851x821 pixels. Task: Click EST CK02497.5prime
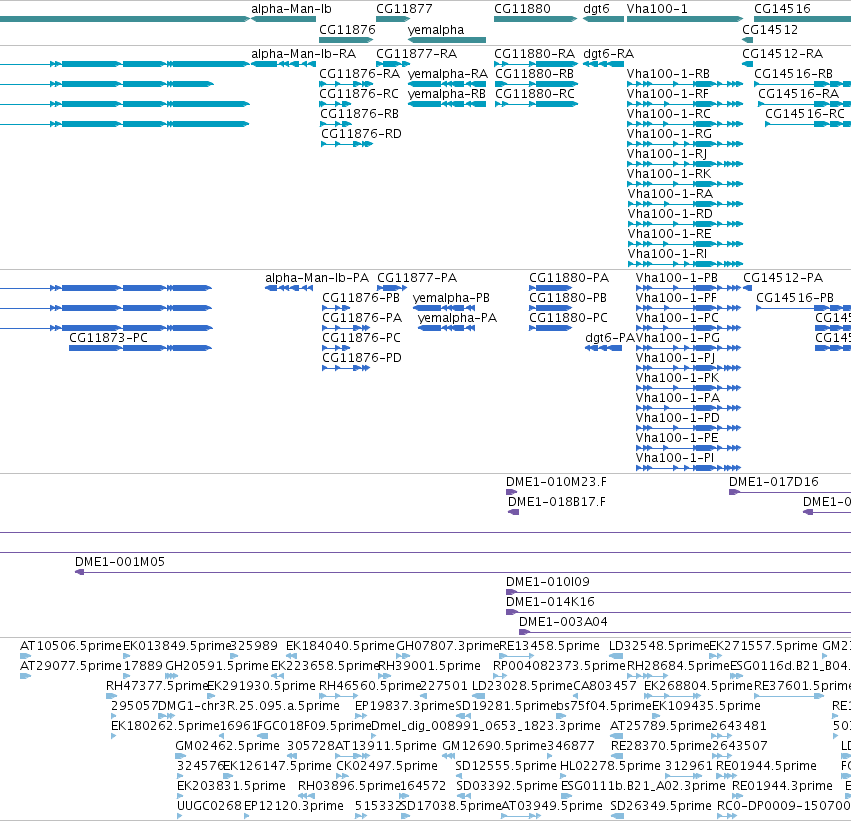point(387,766)
